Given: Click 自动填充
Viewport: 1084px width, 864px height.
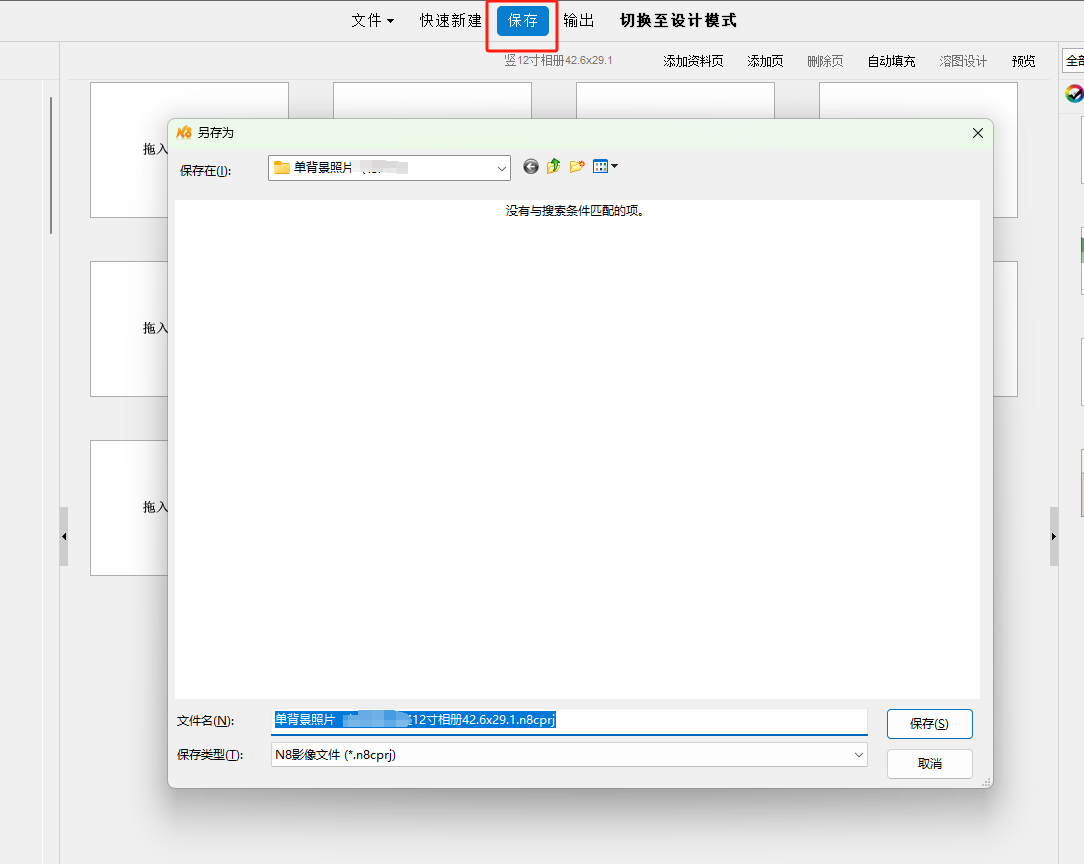Looking at the screenshot, I should (891, 61).
